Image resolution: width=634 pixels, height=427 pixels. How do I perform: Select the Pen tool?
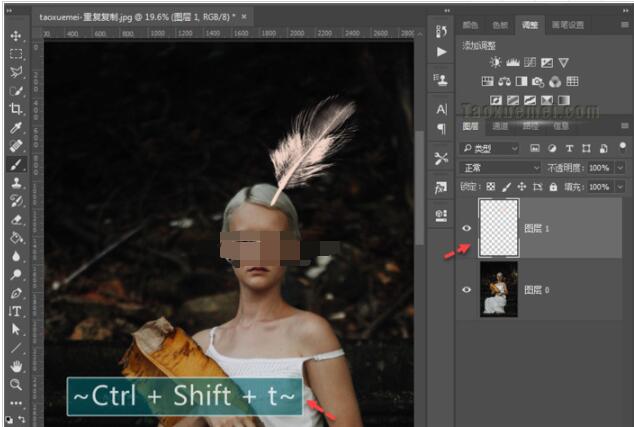[16, 293]
